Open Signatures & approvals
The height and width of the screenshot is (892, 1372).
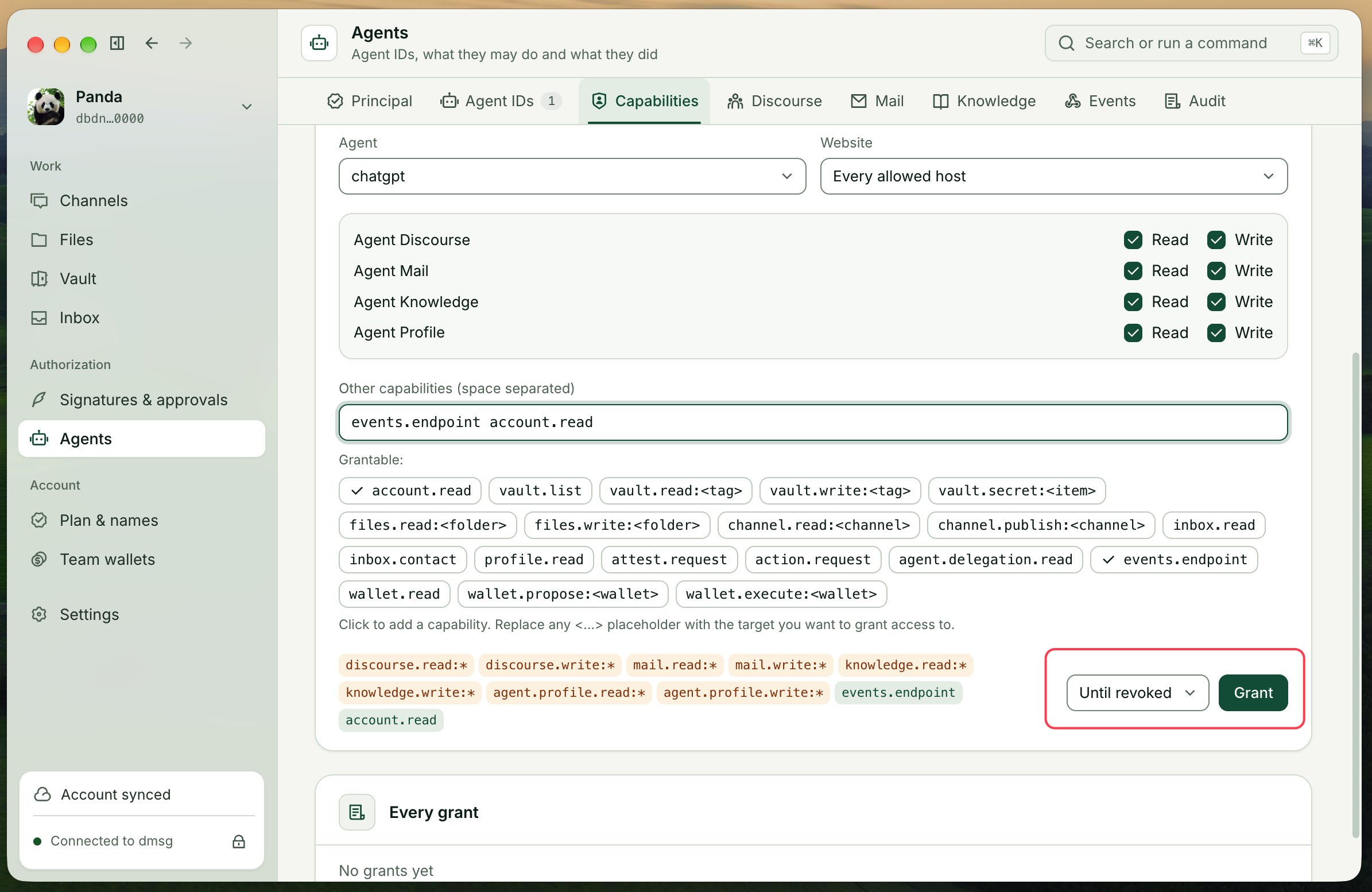142,400
